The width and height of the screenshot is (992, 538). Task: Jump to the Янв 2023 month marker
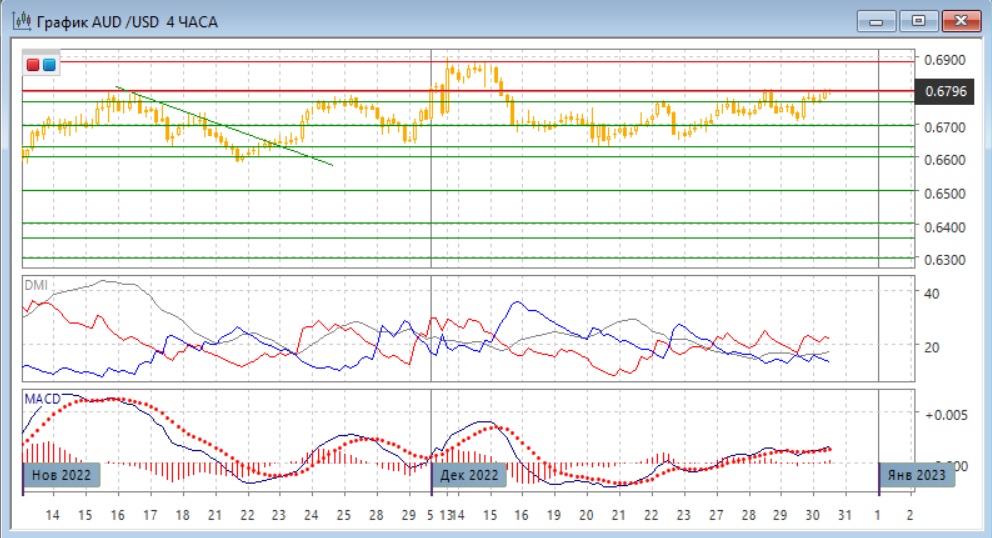pyautogui.click(x=916, y=474)
